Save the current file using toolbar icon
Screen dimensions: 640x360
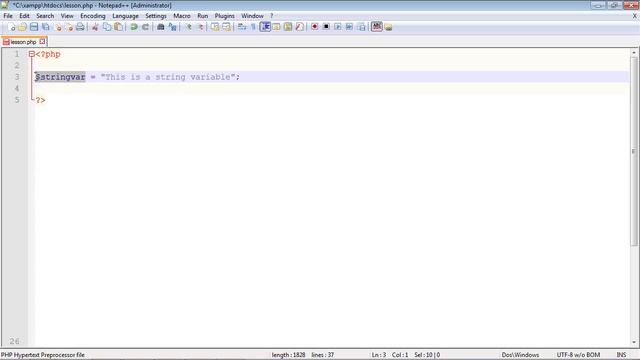[x=34, y=27]
